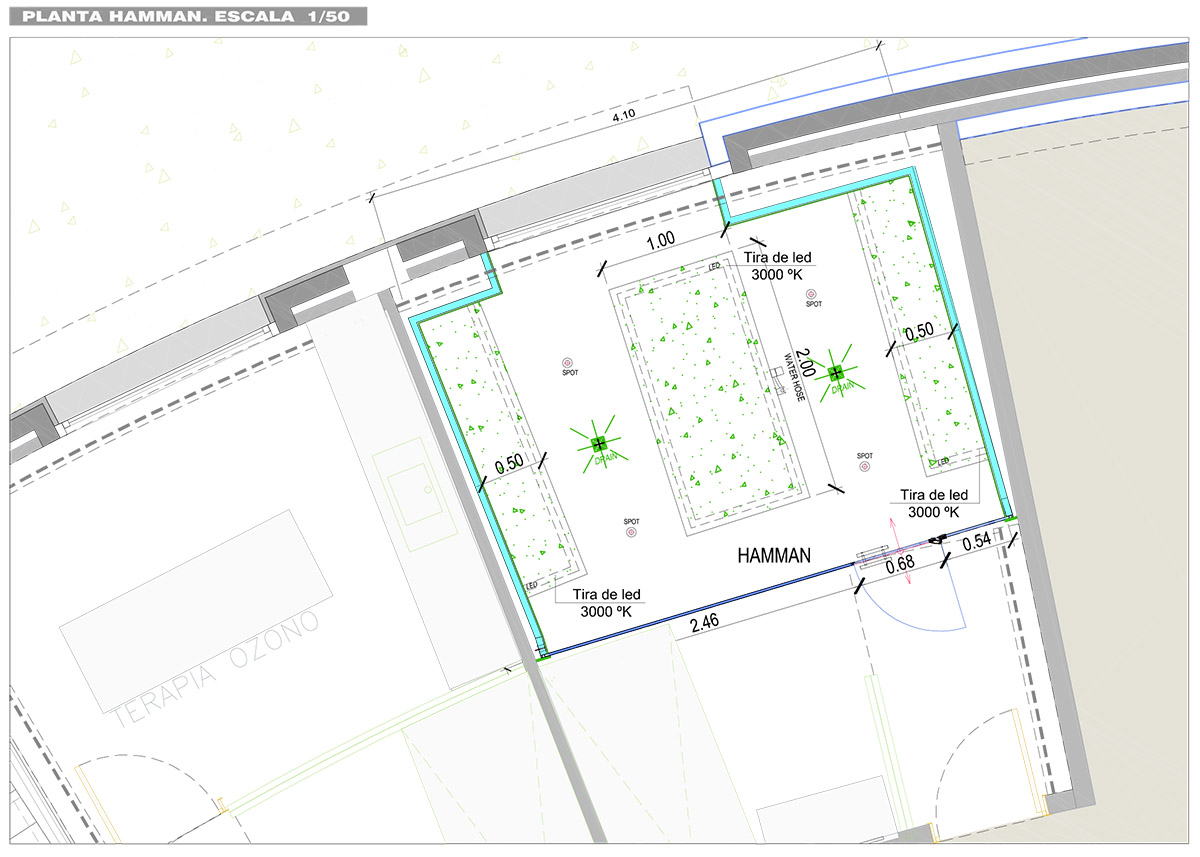
Task: Select the HAMMAN room label
Action: click(x=775, y=554)
